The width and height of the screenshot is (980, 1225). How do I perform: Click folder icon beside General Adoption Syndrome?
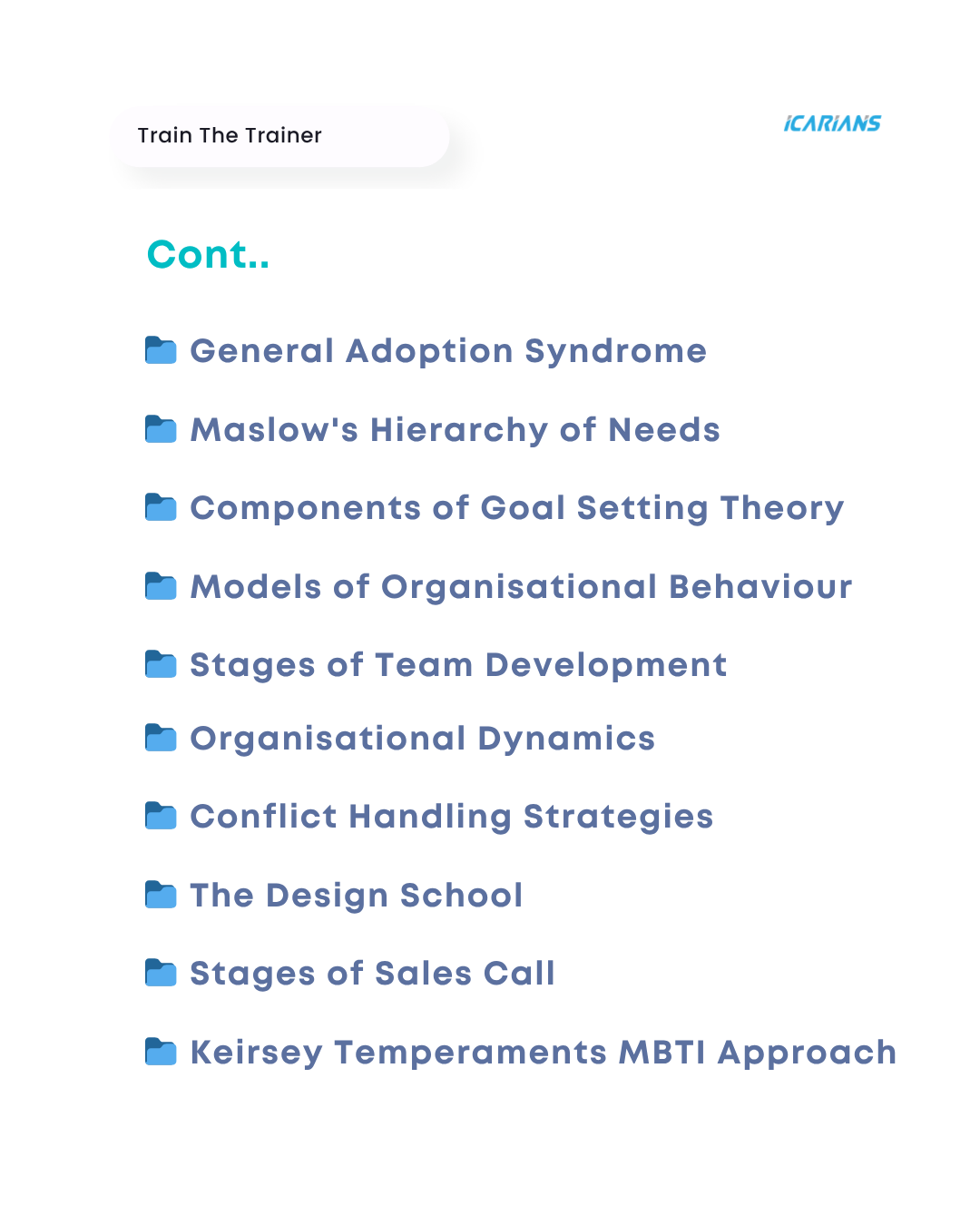pos(161,350)
